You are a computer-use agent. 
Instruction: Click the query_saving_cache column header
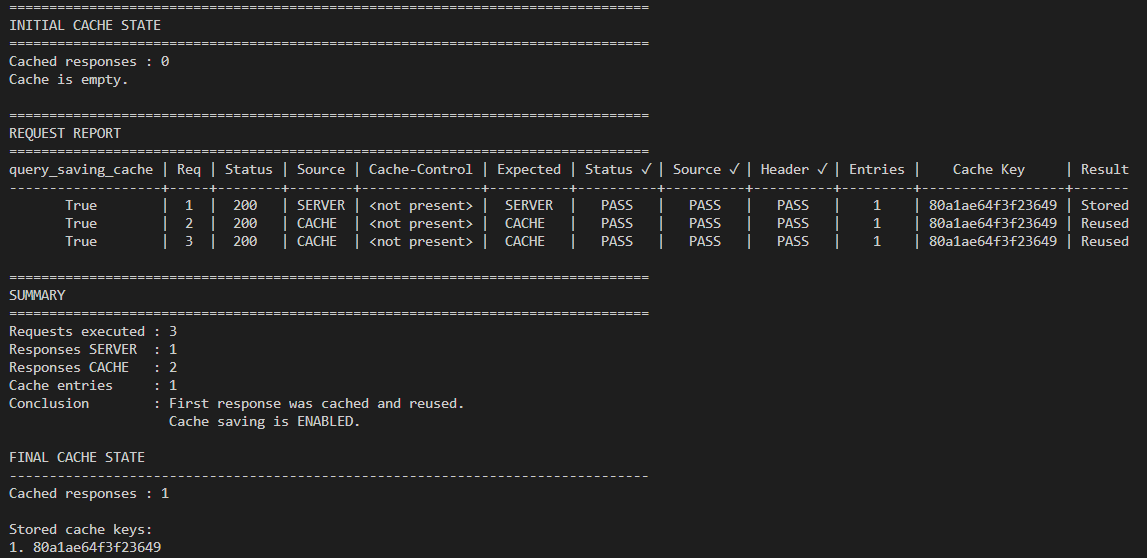point(81,170)
